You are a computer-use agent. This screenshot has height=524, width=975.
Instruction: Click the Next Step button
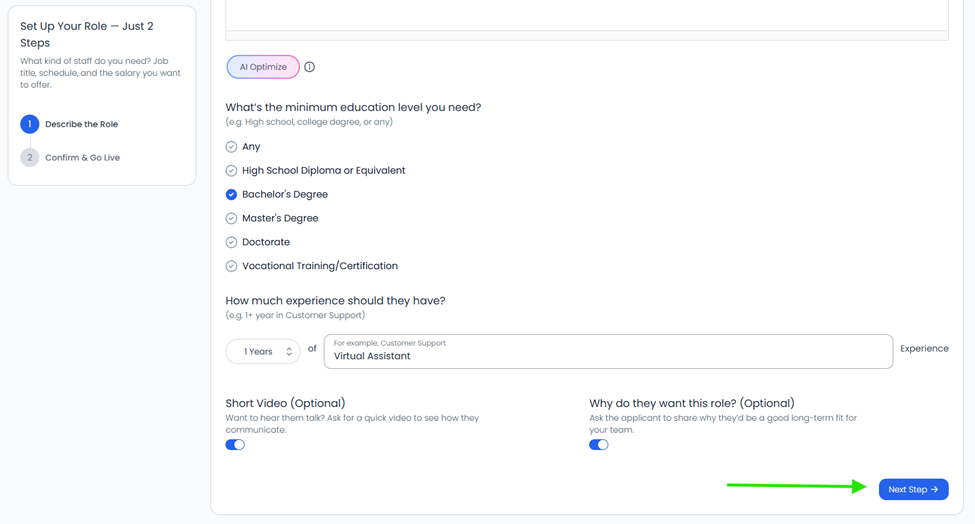[913, 489]
